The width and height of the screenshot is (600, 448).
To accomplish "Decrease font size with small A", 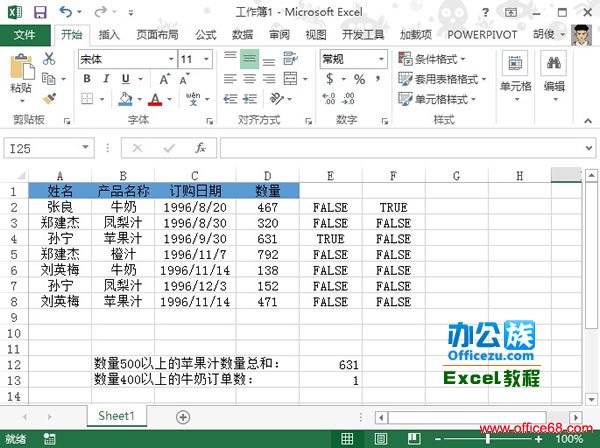I will 184,79.
